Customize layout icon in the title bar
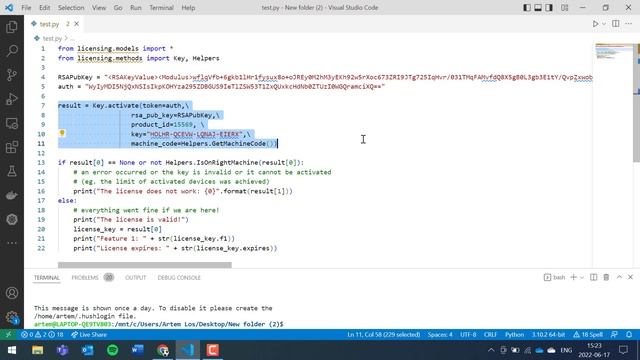Image resolution: width=640 pixels, height=360 pixels. pos(564,8)
